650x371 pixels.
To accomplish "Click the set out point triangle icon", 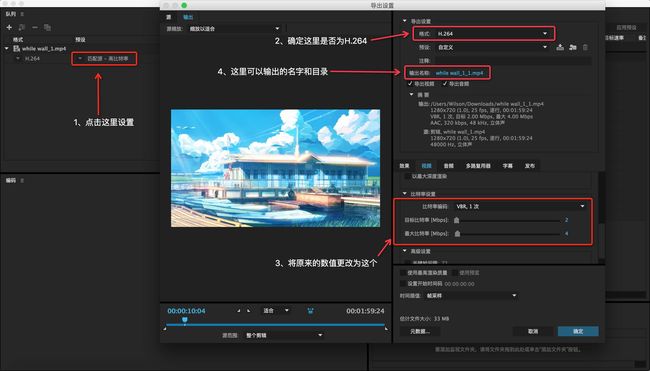I will [248, 310].
